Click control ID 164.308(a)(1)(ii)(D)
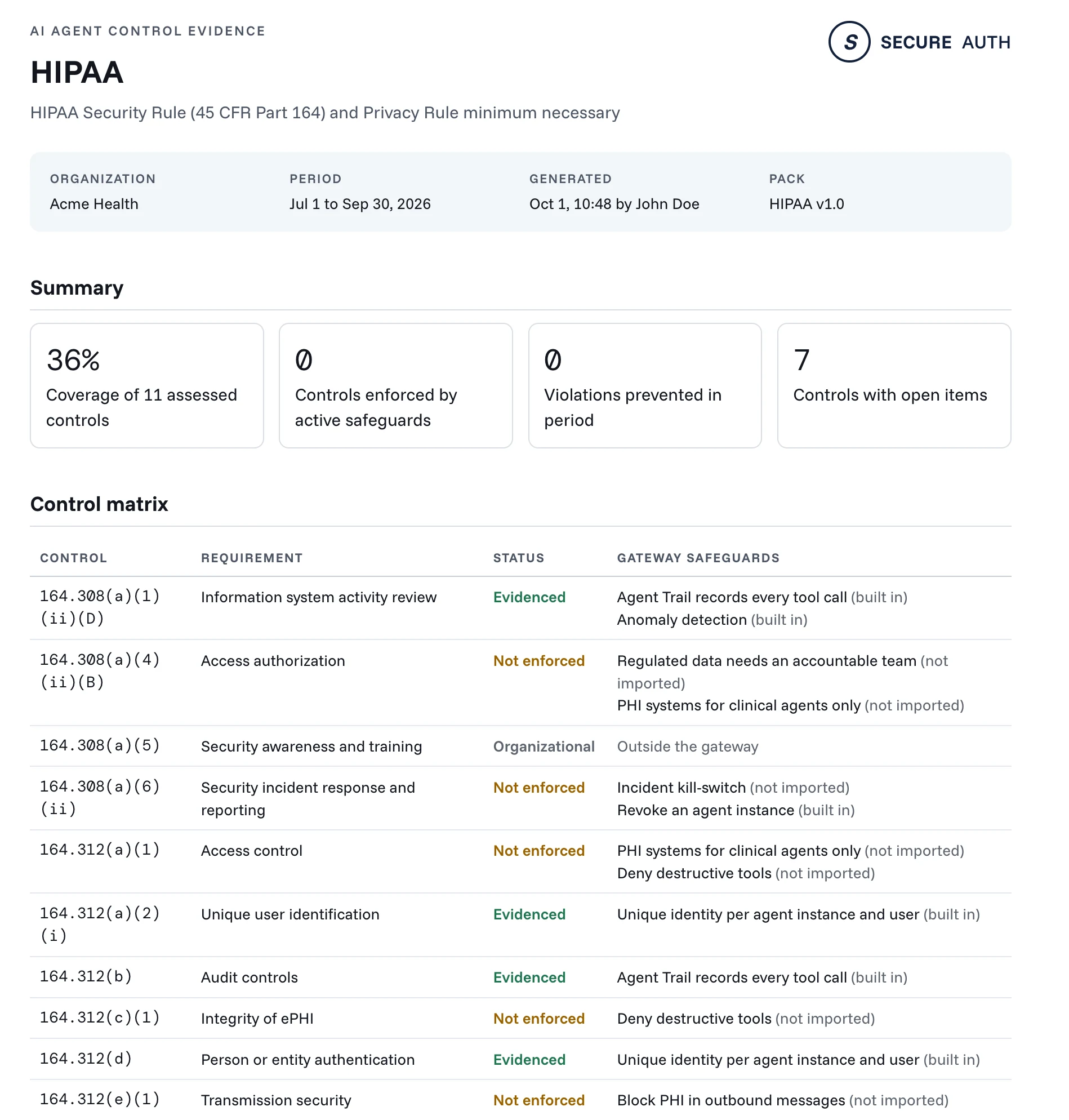The image size is (1069, 1120). [100, 607]
